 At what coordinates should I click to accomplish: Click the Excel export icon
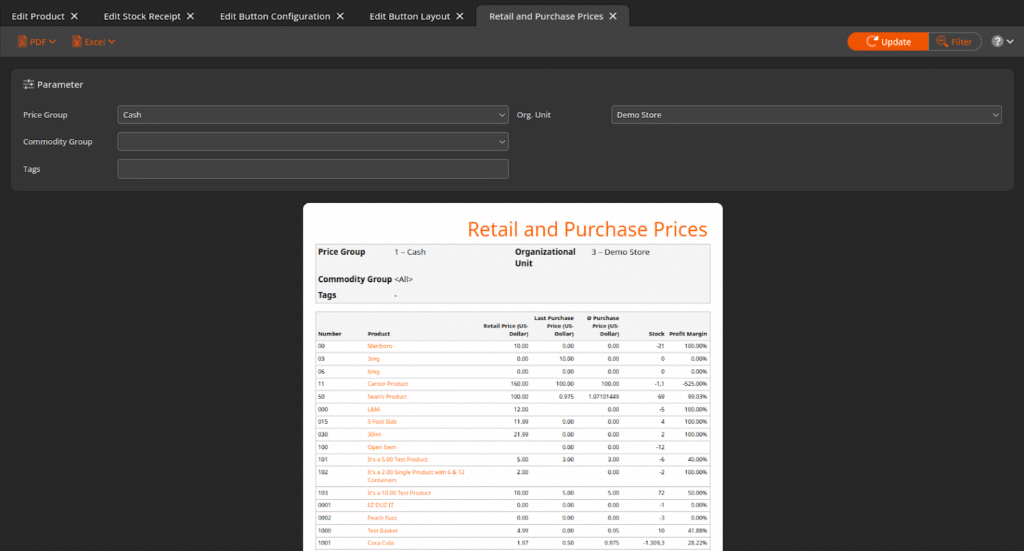[76, 42]
